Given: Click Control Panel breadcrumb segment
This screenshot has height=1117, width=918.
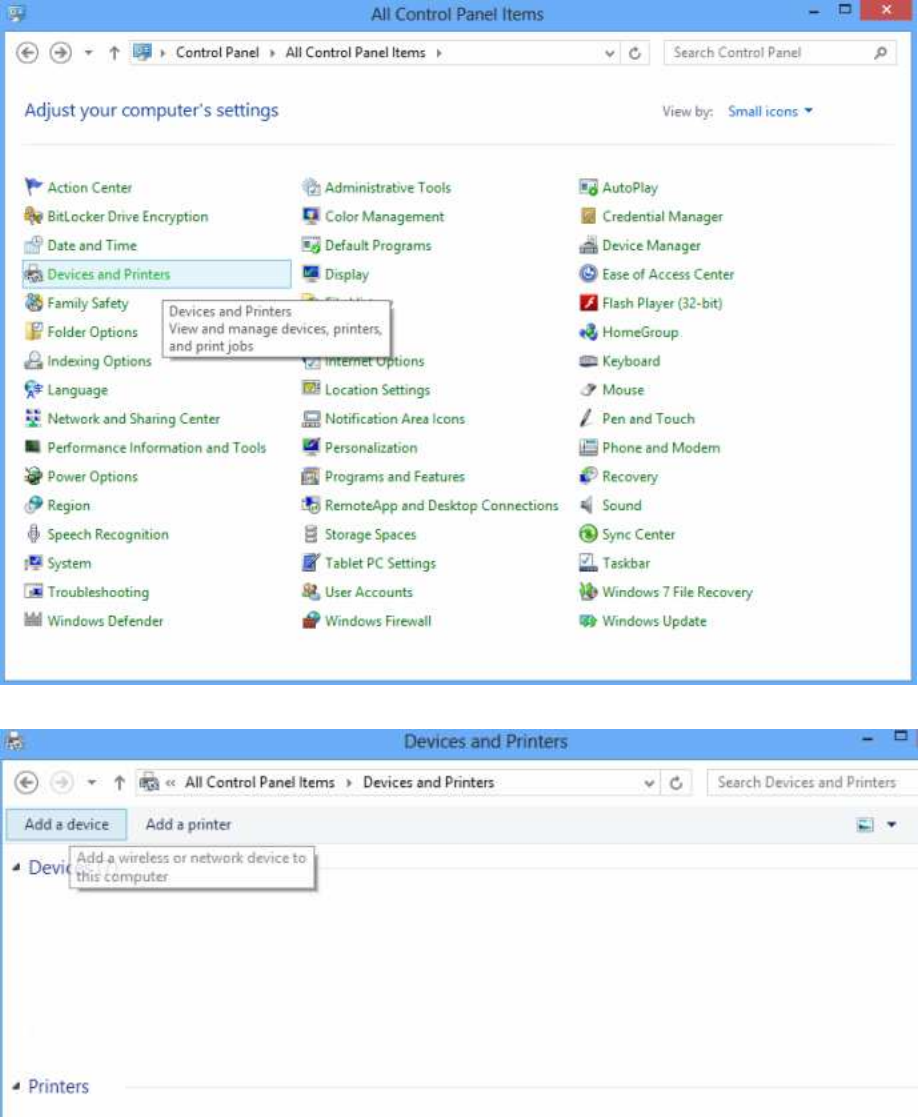Looking at the screenshot, I should click(217, 53).
